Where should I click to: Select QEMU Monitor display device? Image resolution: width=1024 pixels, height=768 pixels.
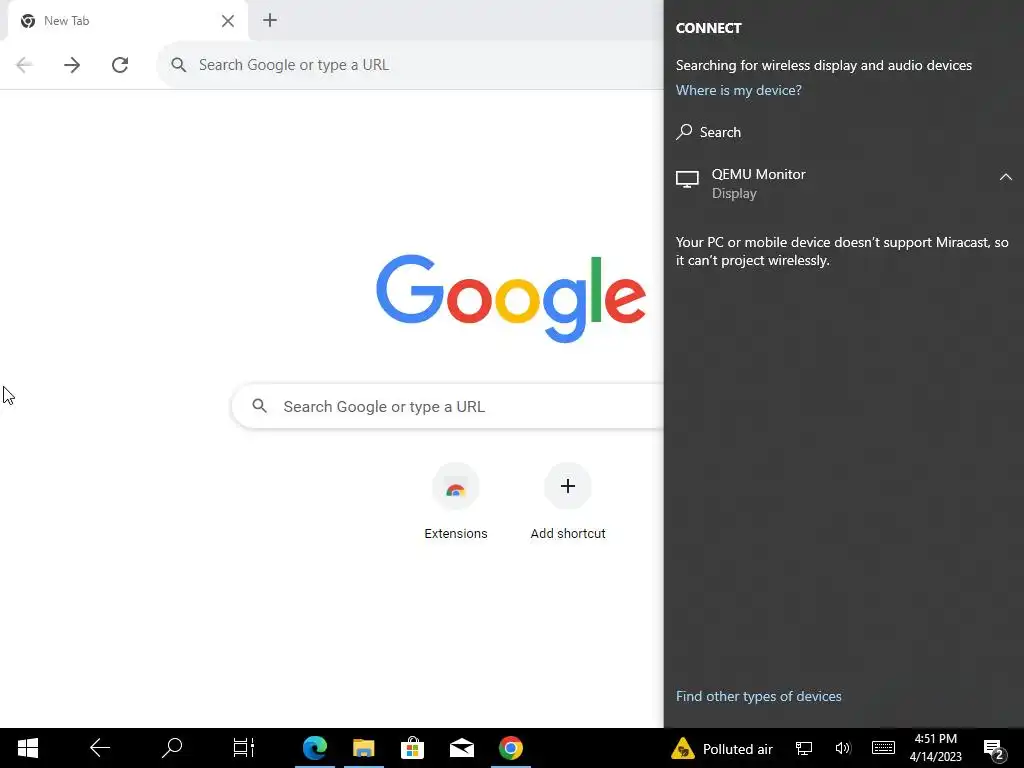[844, 184]
